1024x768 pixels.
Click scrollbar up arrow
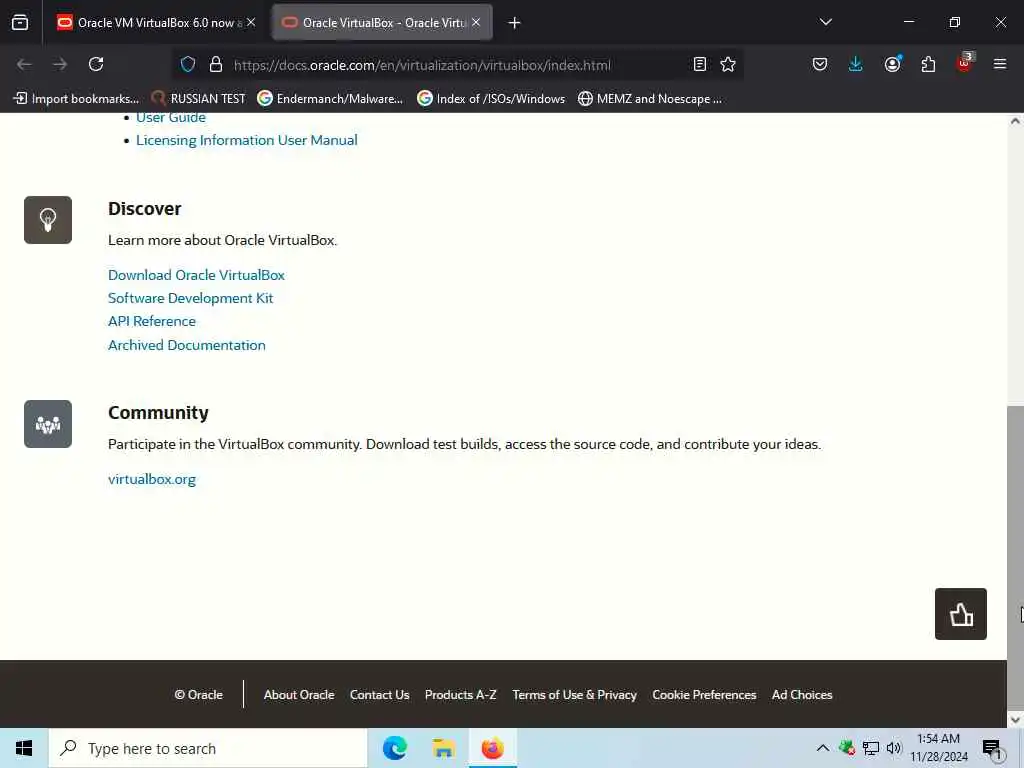(1015, 121)
